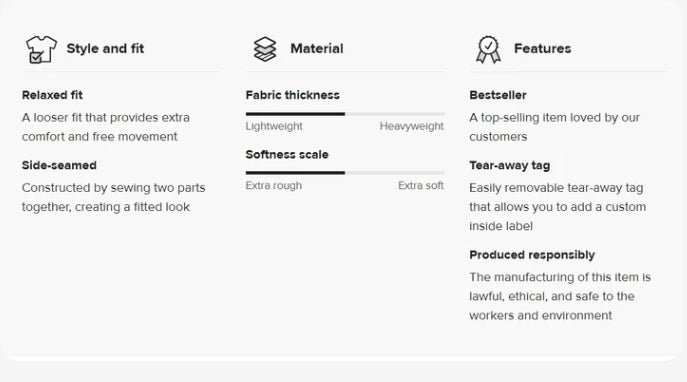Image resolution: width=687 pixels, height=382 pixels.
Task: Click the Side-seamed title
Action: point(59,165)
